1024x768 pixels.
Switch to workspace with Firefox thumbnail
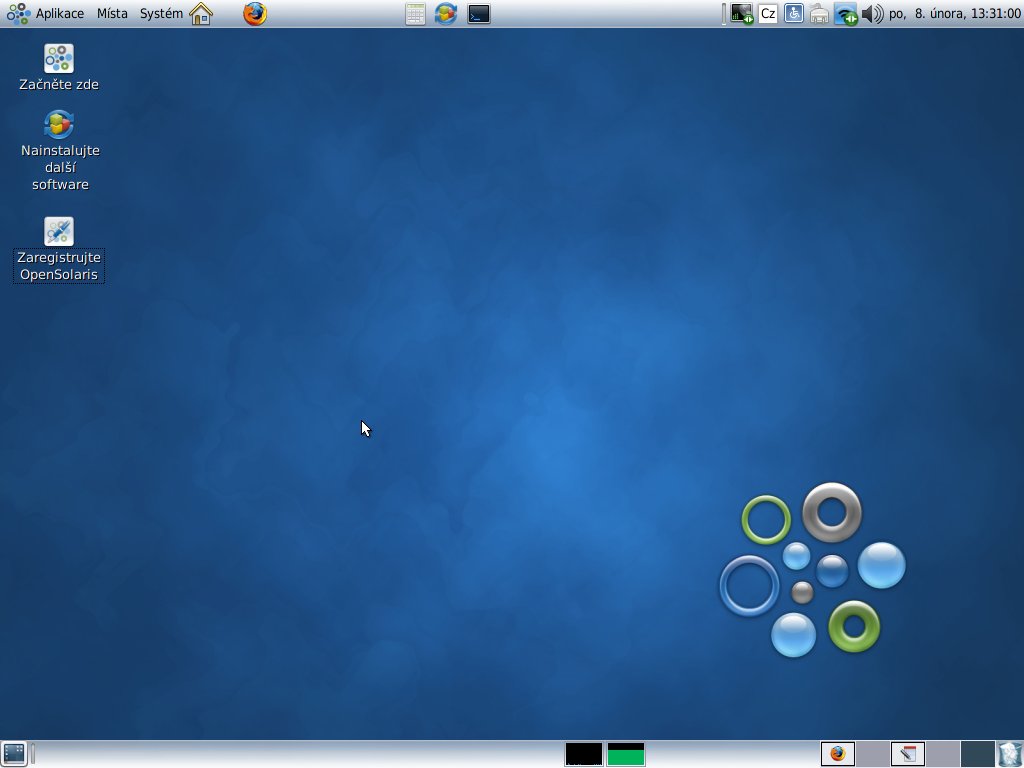tap(838, 753)
